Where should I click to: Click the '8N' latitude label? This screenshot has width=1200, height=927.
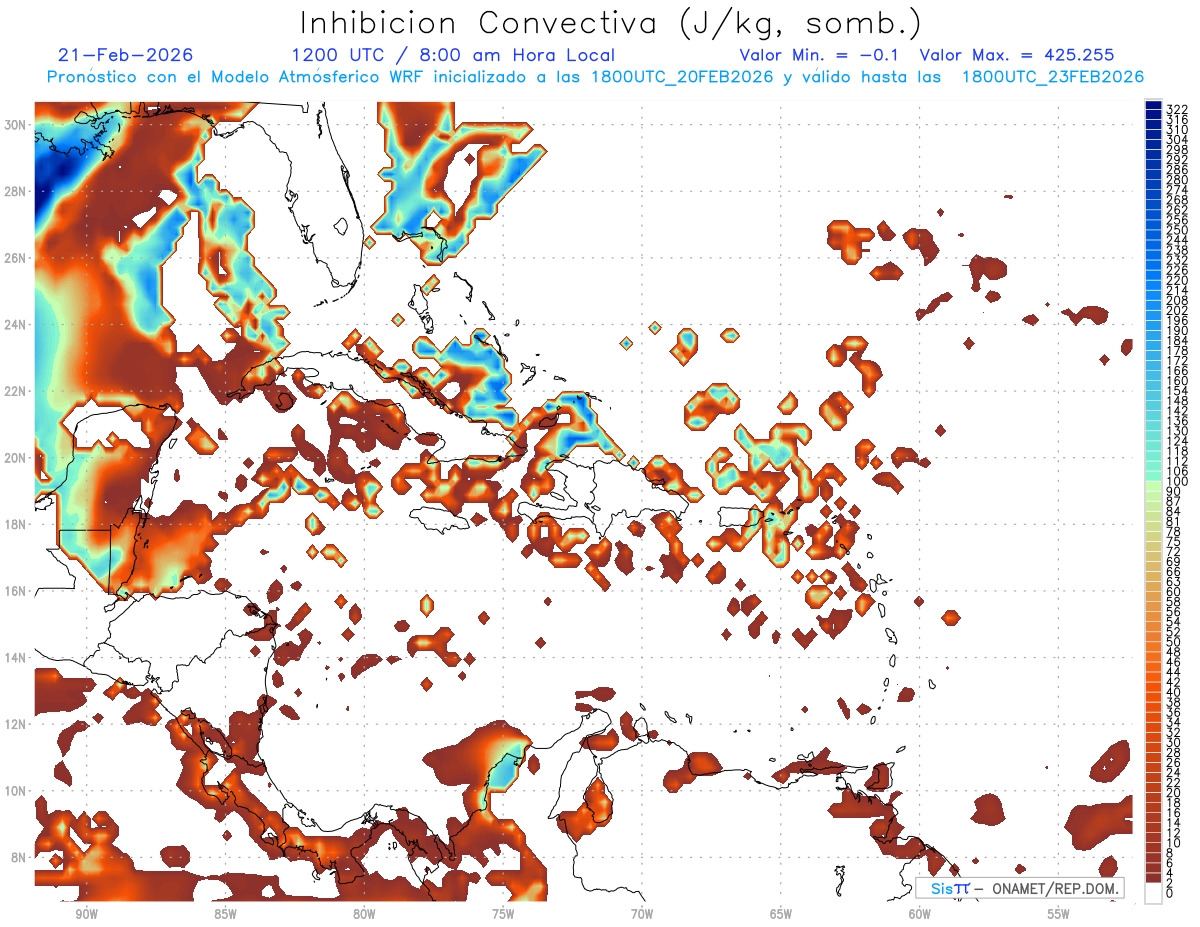coord(19,858)
